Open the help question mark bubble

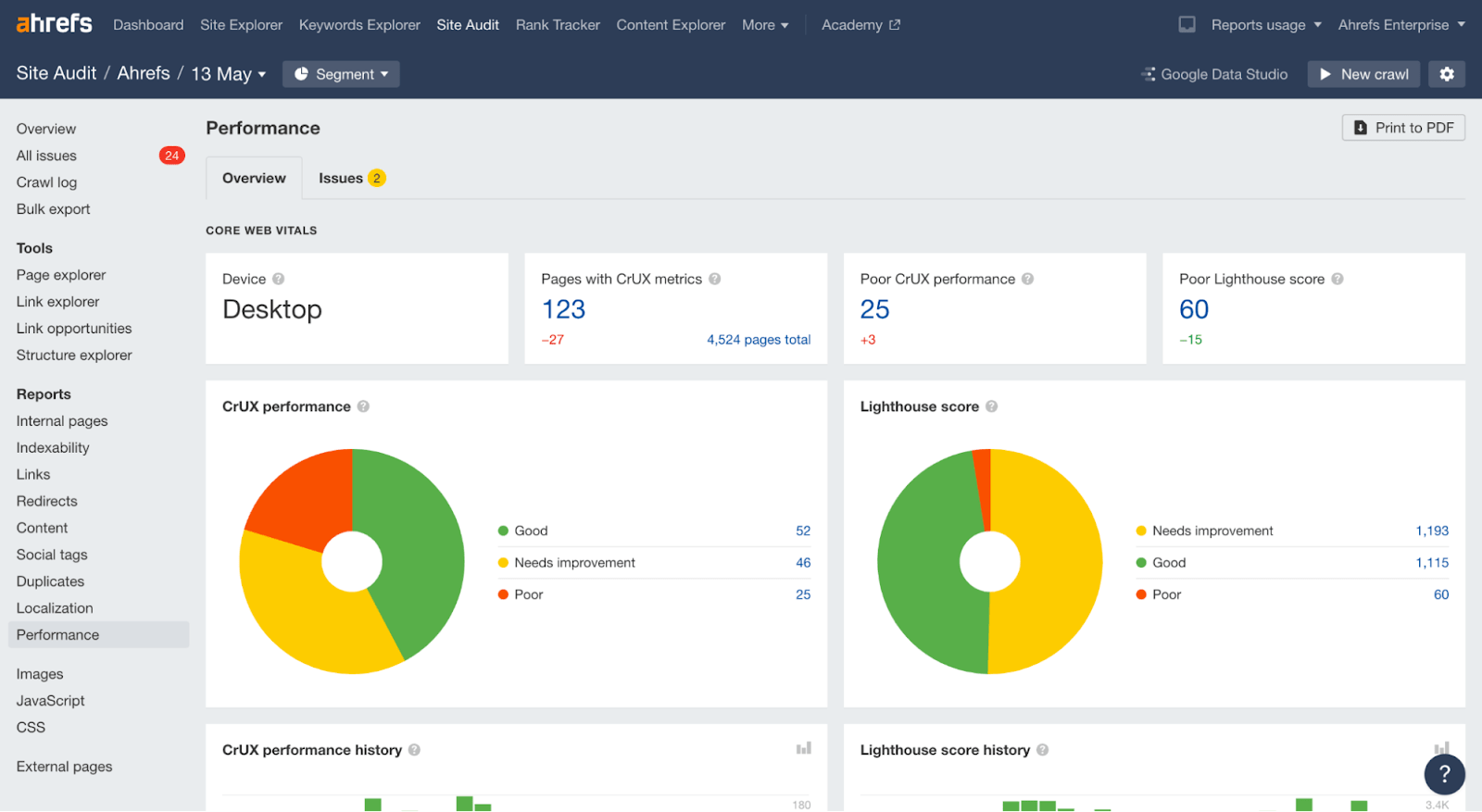point(1444,774)
